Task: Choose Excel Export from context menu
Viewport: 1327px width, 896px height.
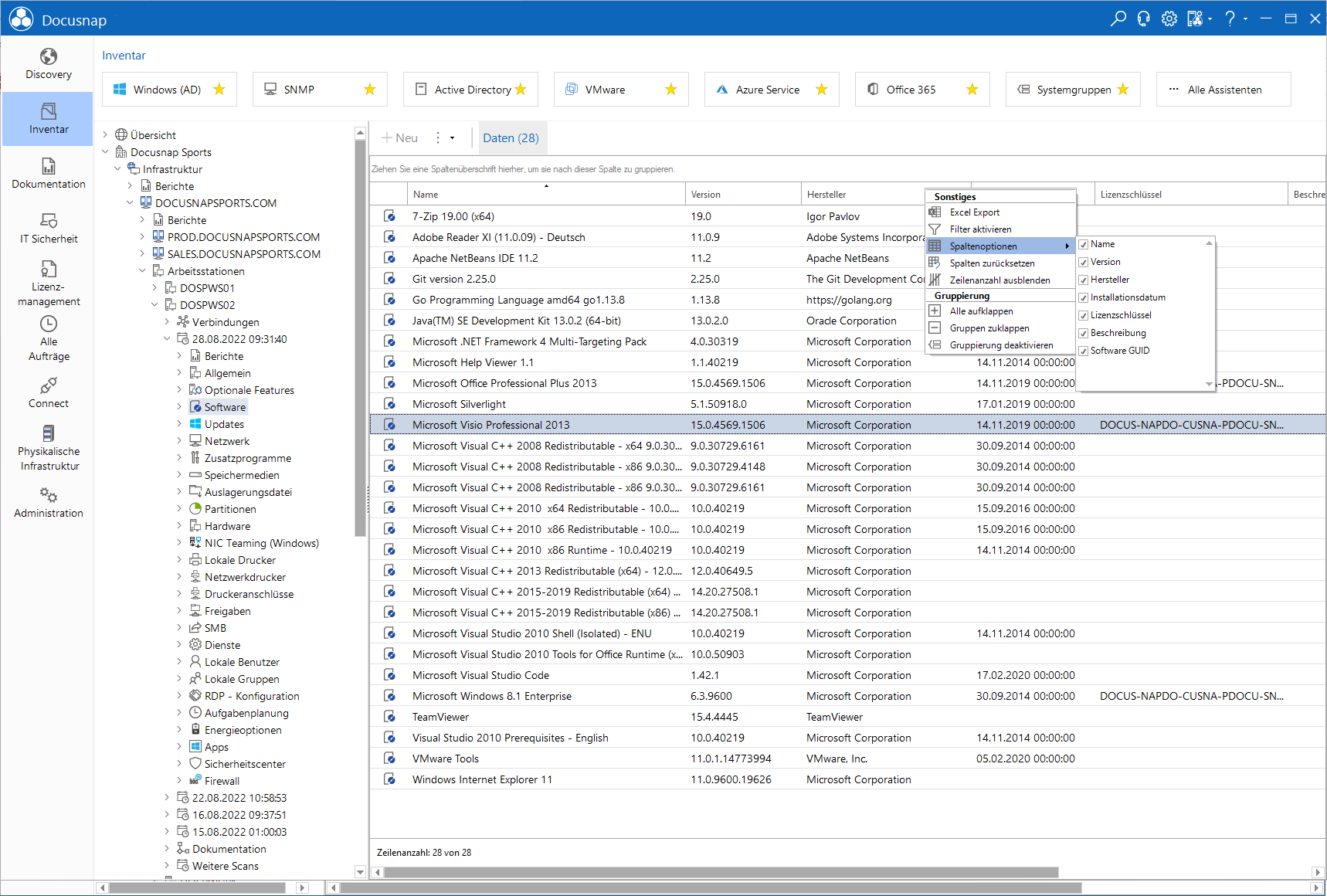Action: point(1000,212)
